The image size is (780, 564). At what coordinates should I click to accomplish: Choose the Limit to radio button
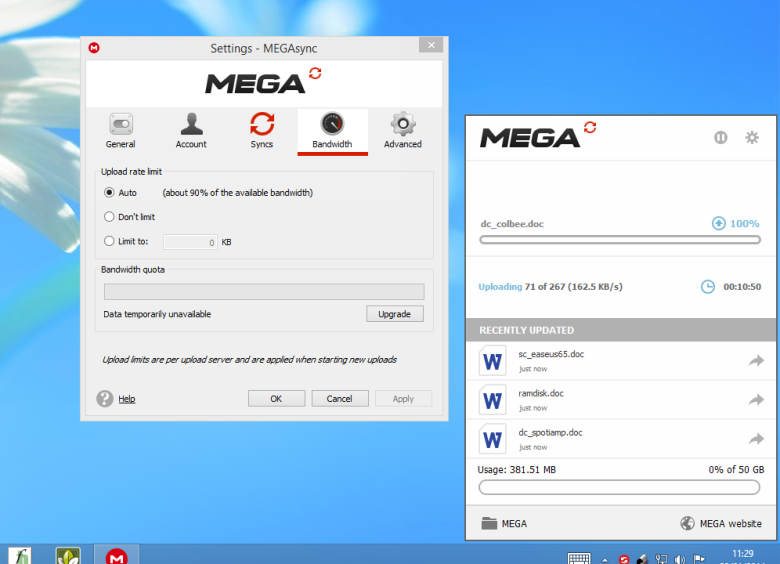[x=110, y=241]
